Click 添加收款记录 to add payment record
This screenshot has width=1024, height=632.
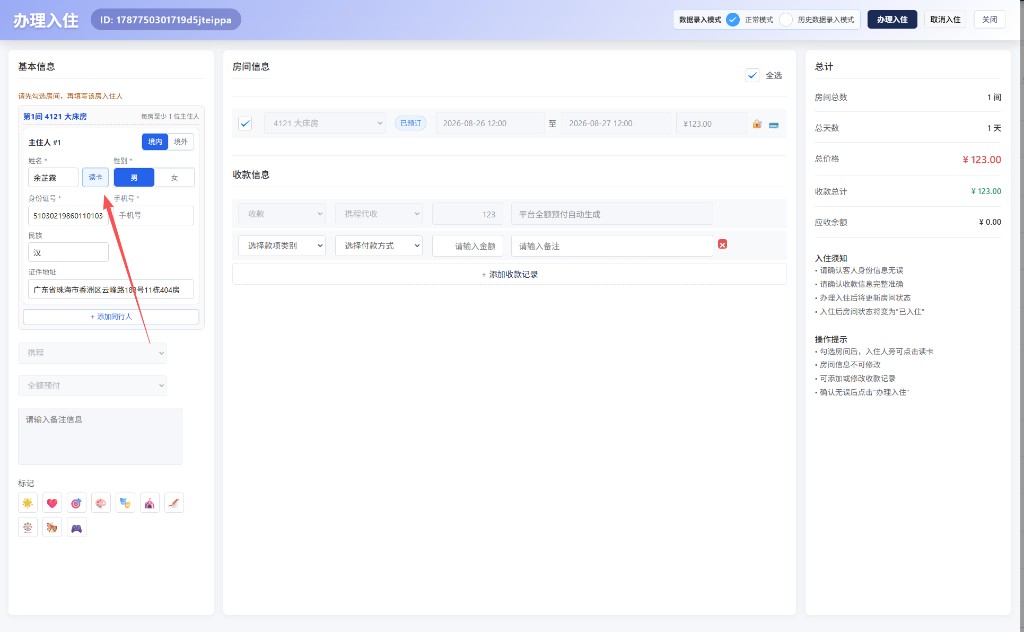pyautogui.click(x=509, y=274)
